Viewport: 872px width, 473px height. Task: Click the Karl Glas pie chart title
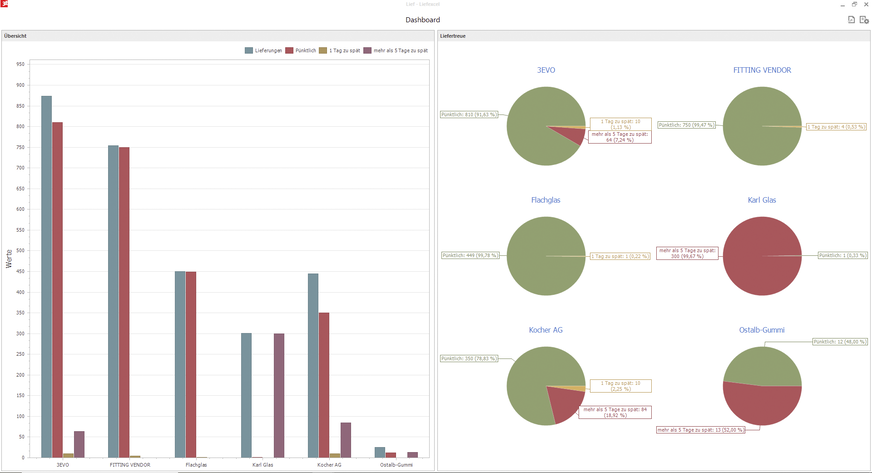tap(762, 200)
